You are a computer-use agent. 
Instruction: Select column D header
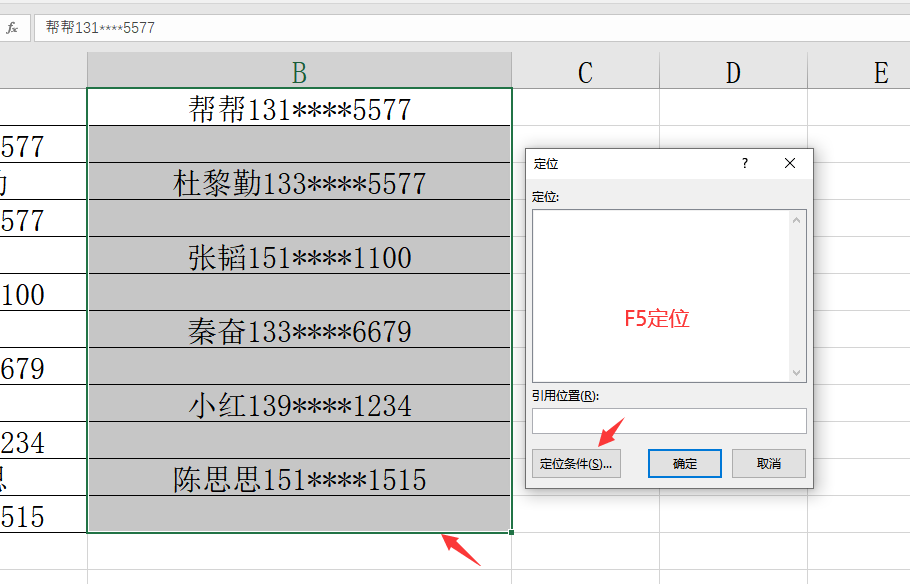pyautogui.click(x=734, y=71)
